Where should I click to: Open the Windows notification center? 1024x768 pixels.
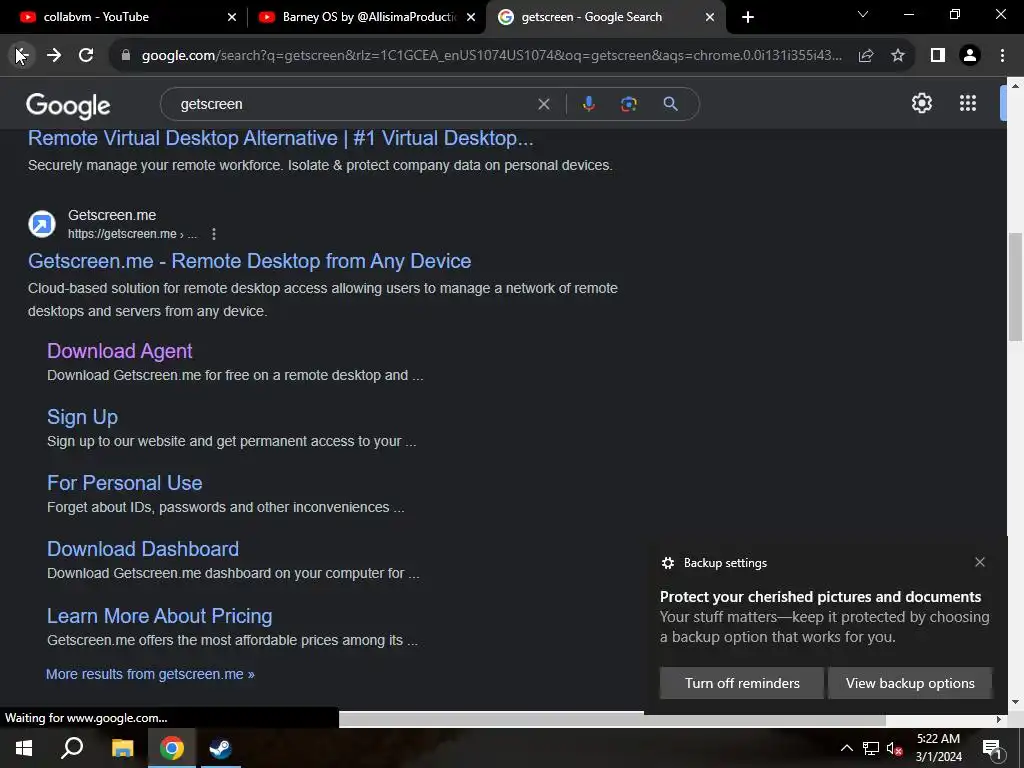point(993,749)
